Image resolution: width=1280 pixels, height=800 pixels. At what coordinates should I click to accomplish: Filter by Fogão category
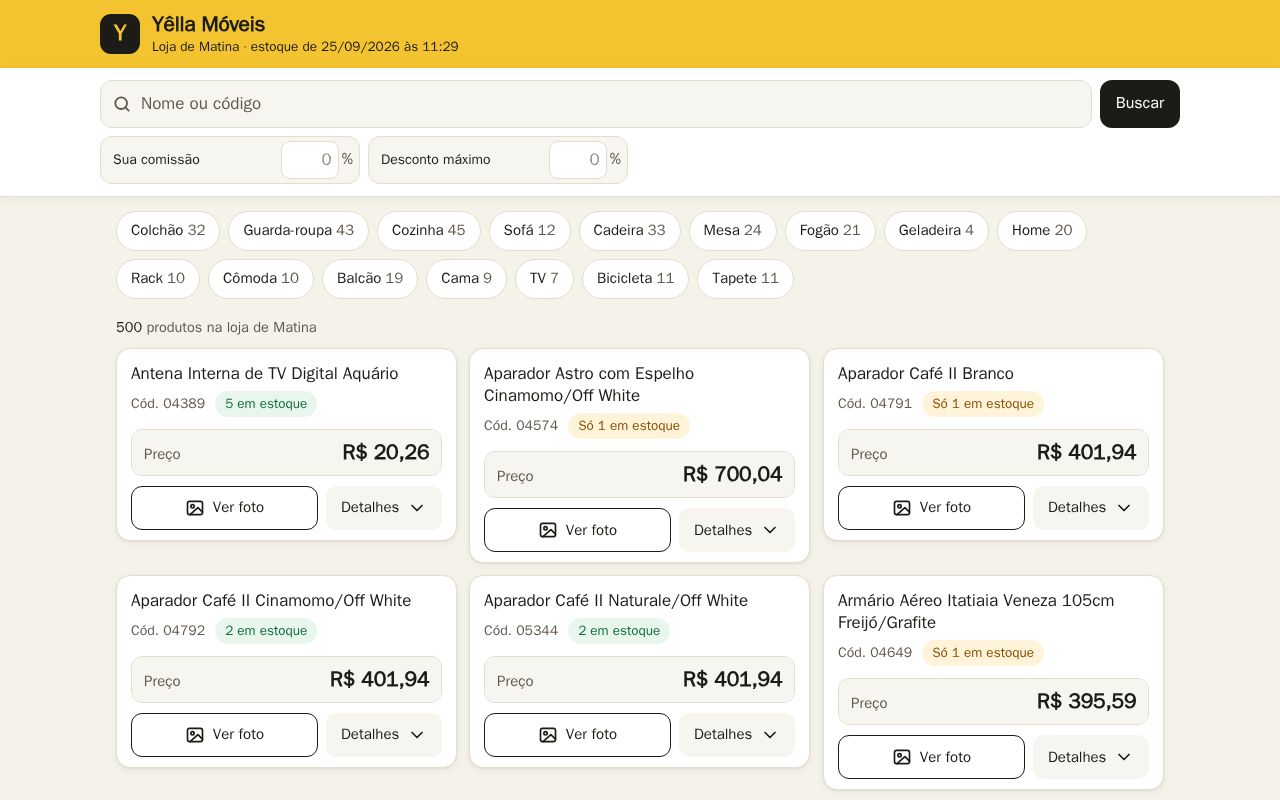(x=830, y=231)
